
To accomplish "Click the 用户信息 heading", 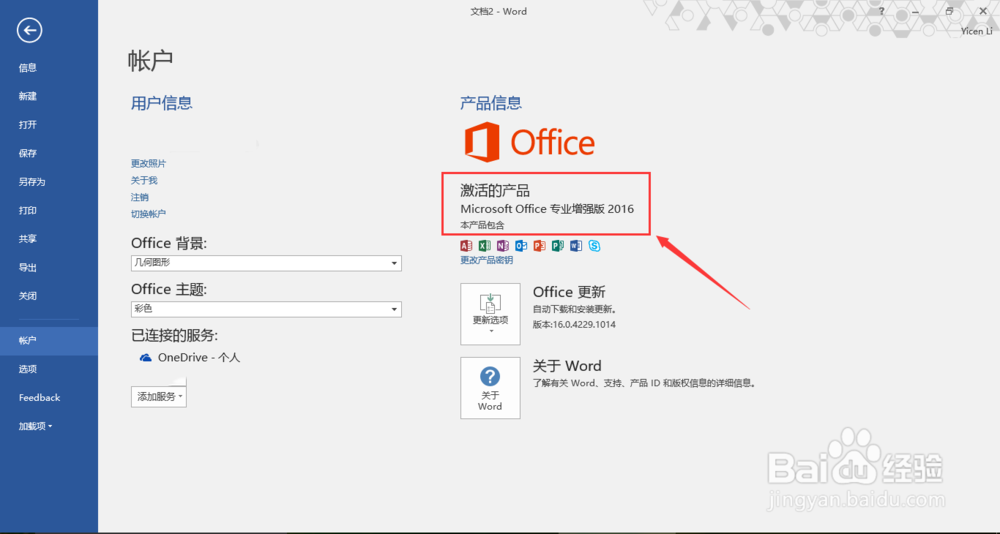I will (x=162, y=103).
